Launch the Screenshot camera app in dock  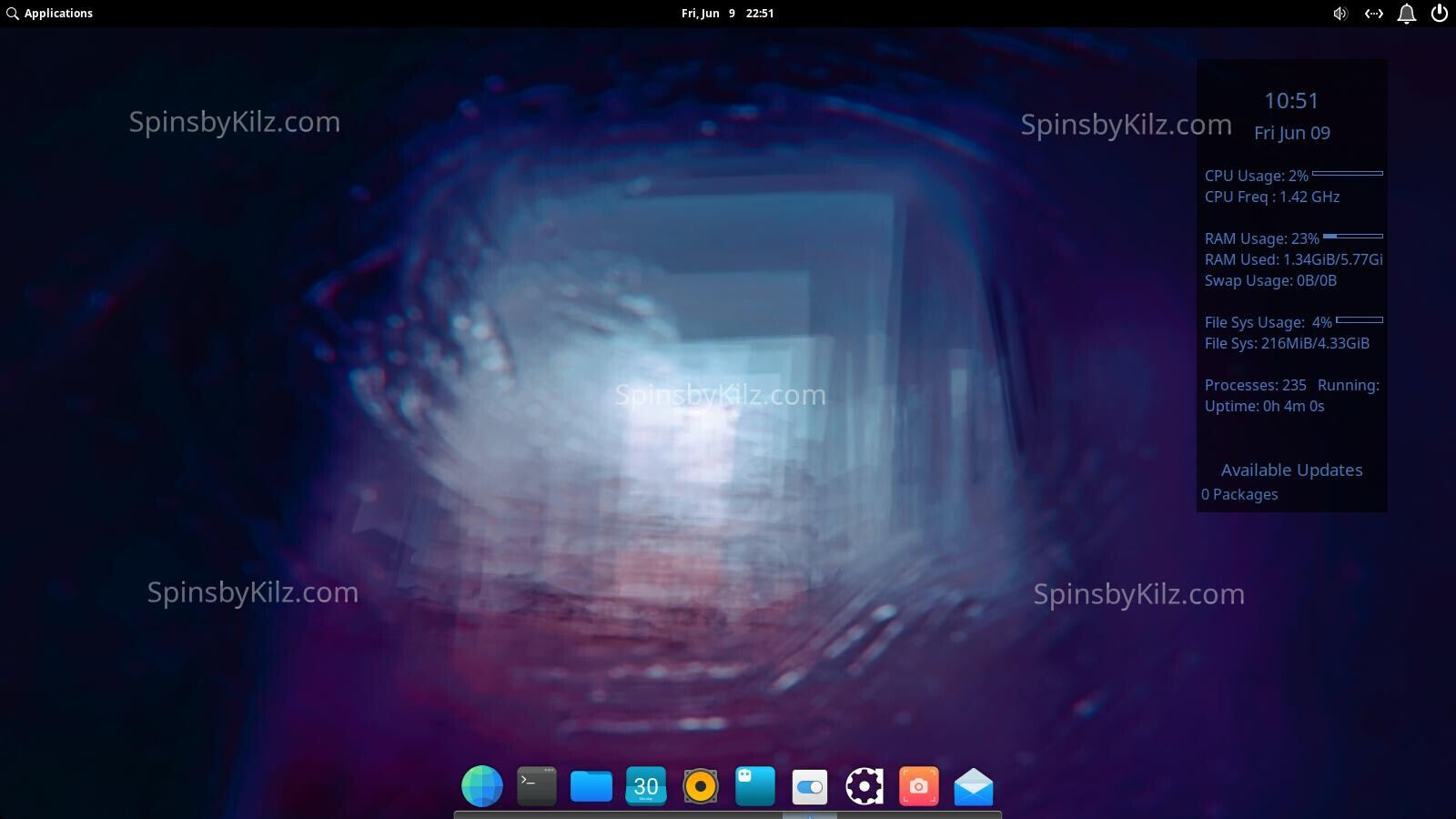919,786
